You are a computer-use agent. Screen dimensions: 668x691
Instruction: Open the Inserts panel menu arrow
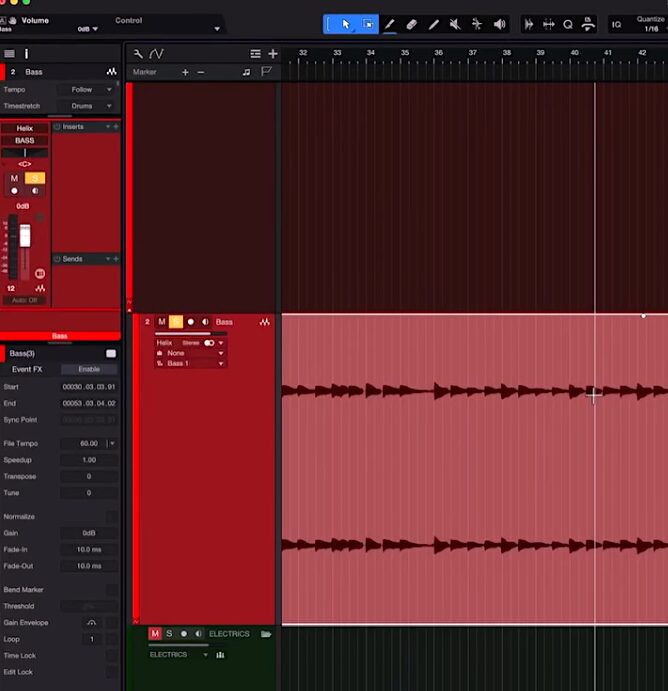click(108, 127)
